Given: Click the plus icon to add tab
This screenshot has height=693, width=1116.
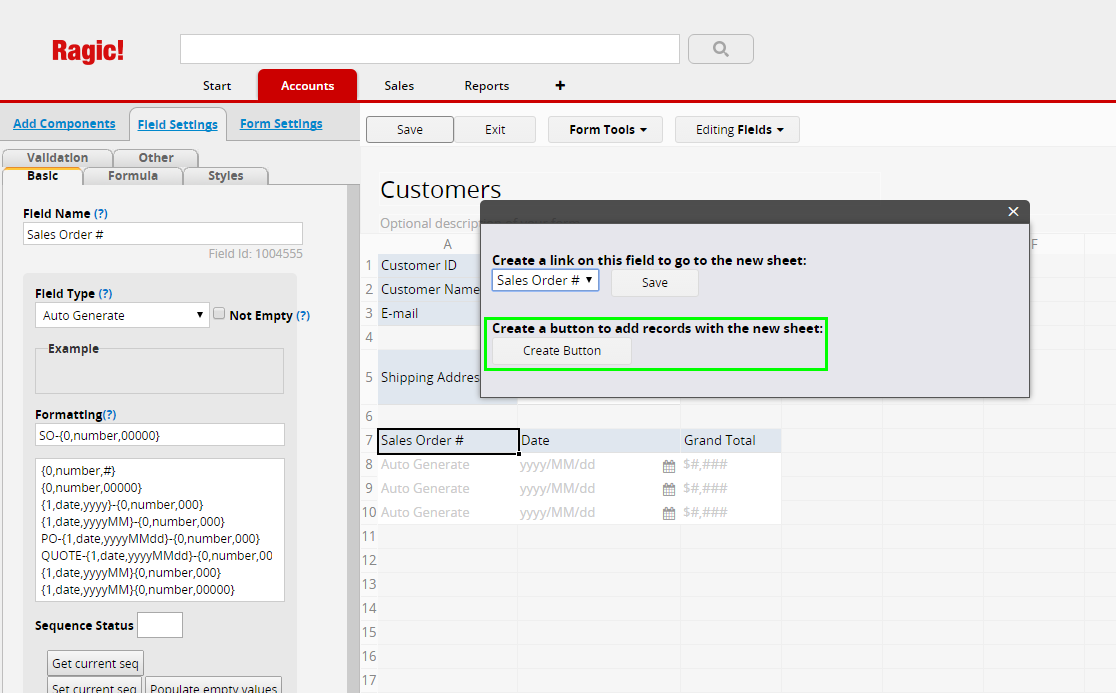Looking at the screenshot, I should point(560,86).
